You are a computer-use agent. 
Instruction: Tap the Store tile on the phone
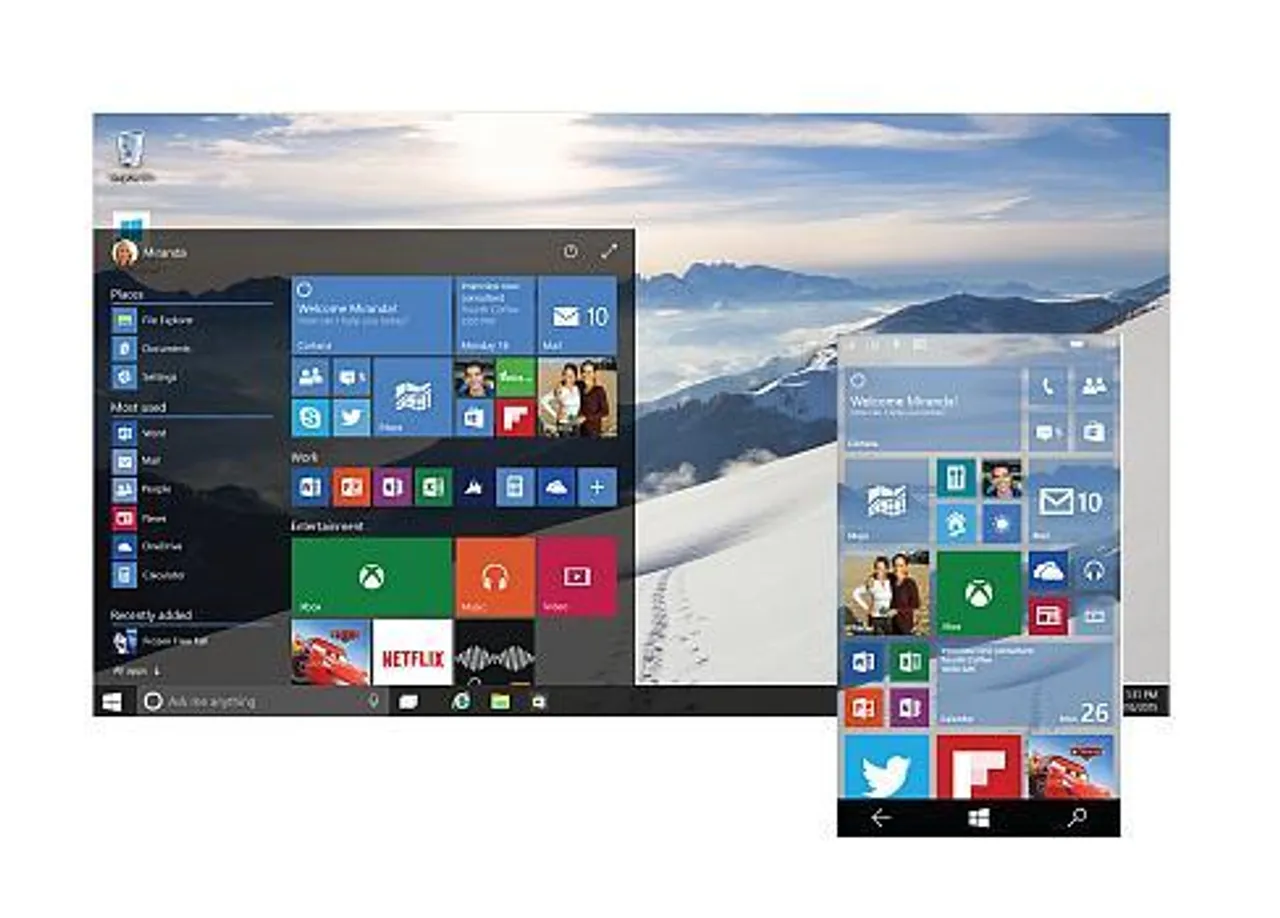click(x=1095, y=432)
